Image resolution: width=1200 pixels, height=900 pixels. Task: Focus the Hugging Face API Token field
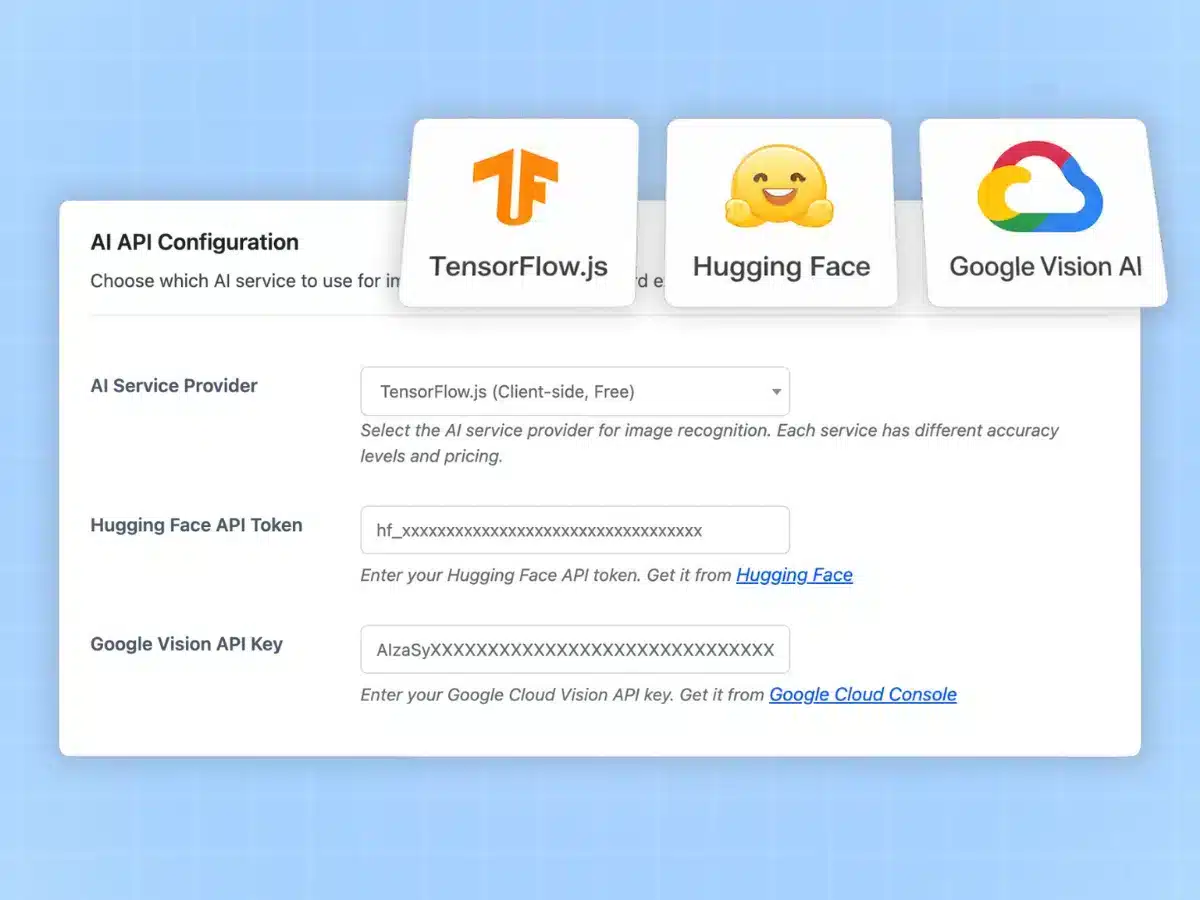coord(575,530)
